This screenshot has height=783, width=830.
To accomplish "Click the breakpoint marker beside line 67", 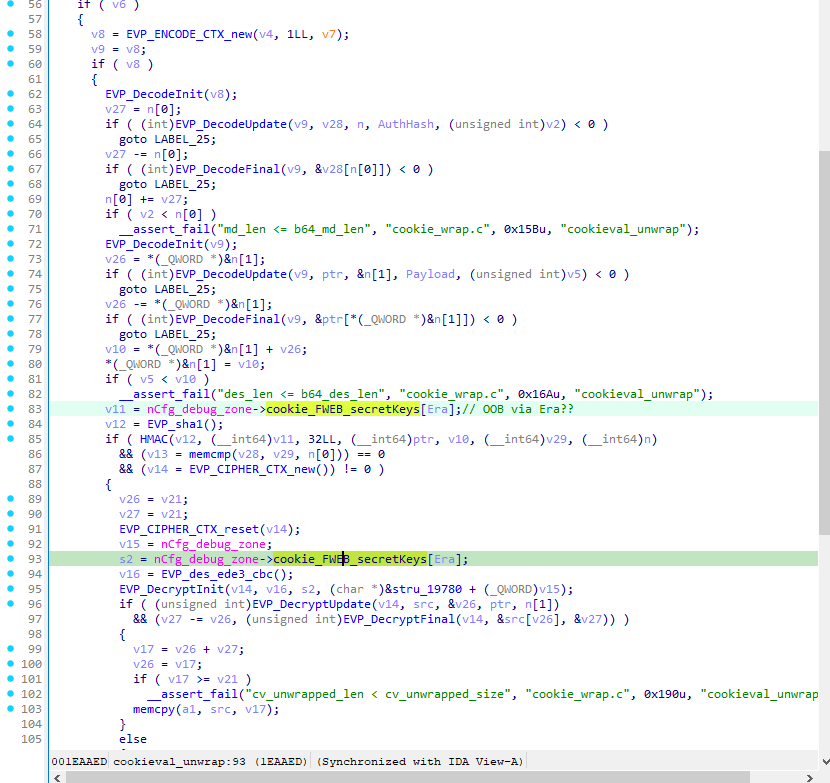I will [10, 168].
